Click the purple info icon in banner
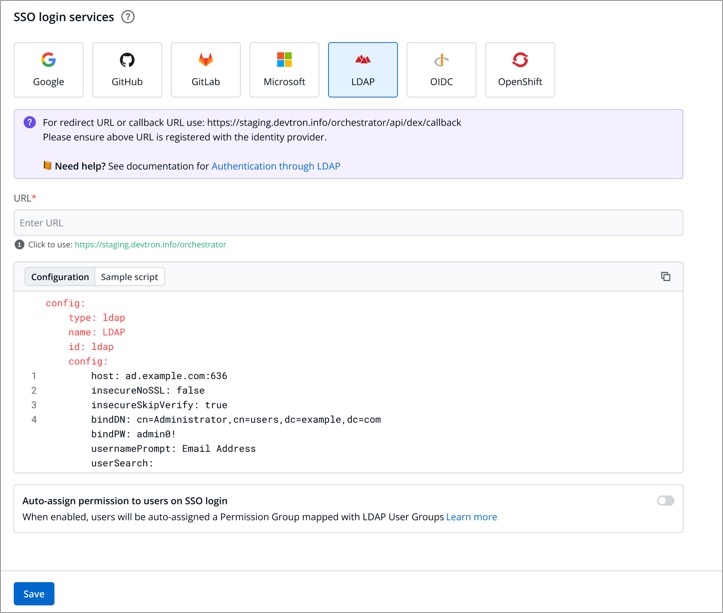 (x=30, y=122)
